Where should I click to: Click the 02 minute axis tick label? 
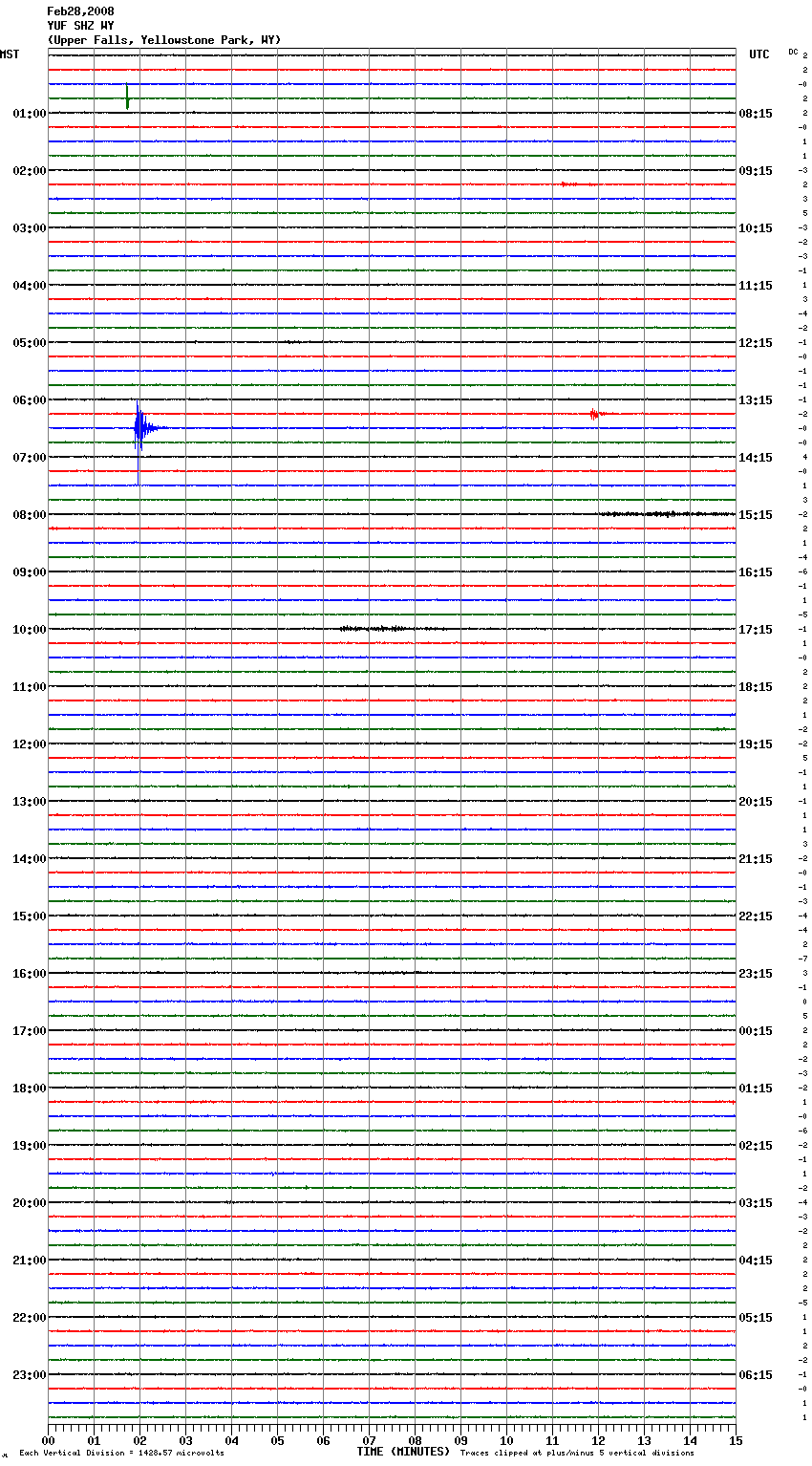click(x=139, y=1440)
